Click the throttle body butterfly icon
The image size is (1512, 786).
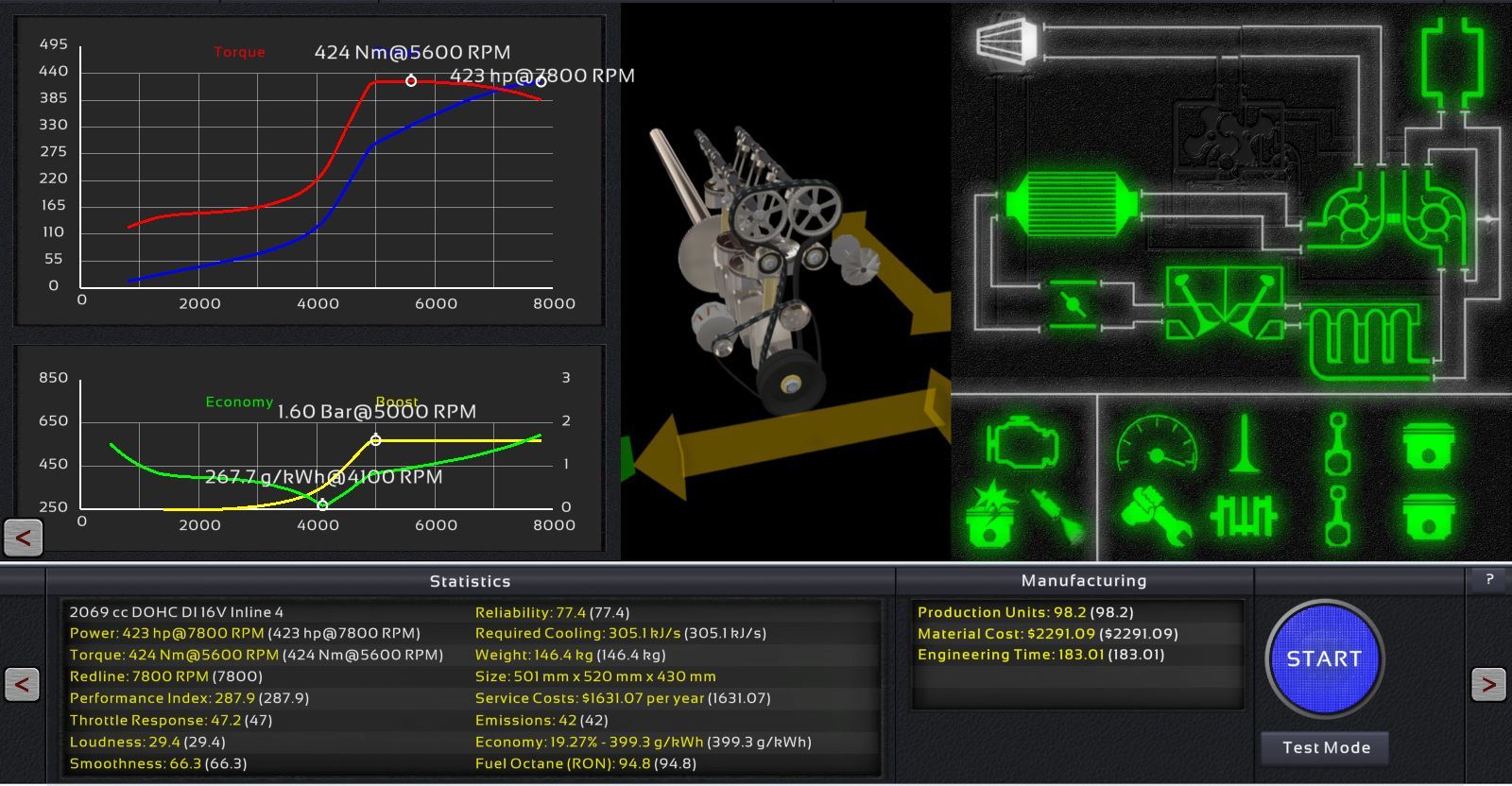(x=1072, y=303)
